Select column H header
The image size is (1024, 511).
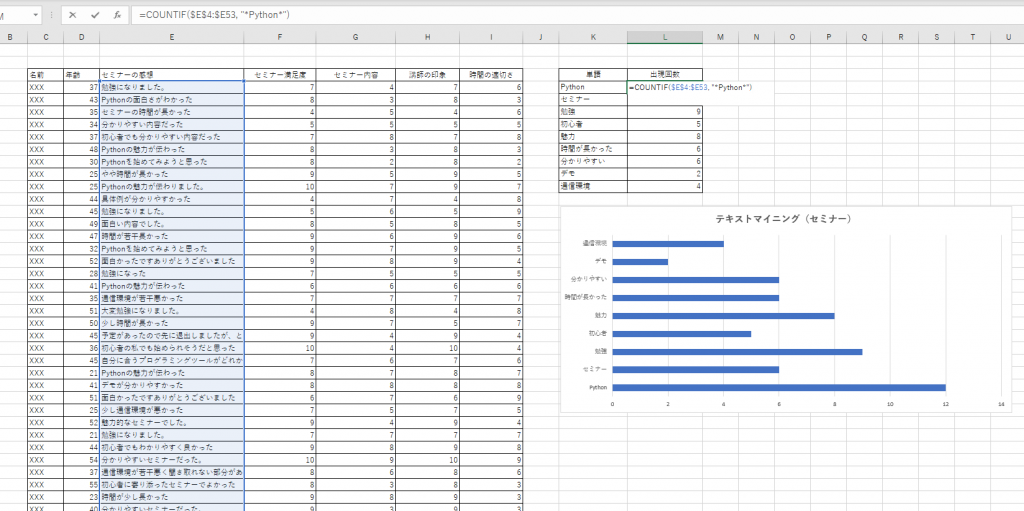(427, 37)
